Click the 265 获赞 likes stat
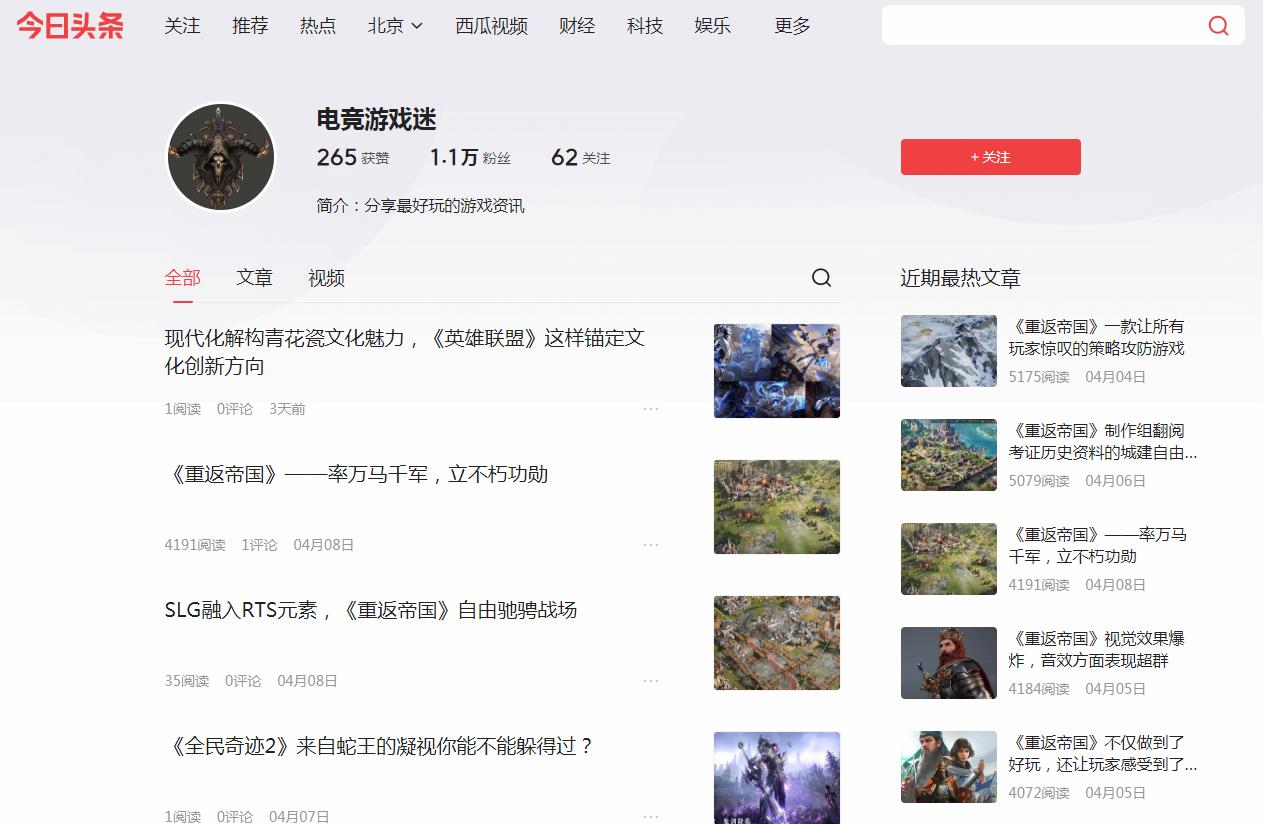Screen dimensions: 1263x824 pyautogui.click(x=353, y=157)
